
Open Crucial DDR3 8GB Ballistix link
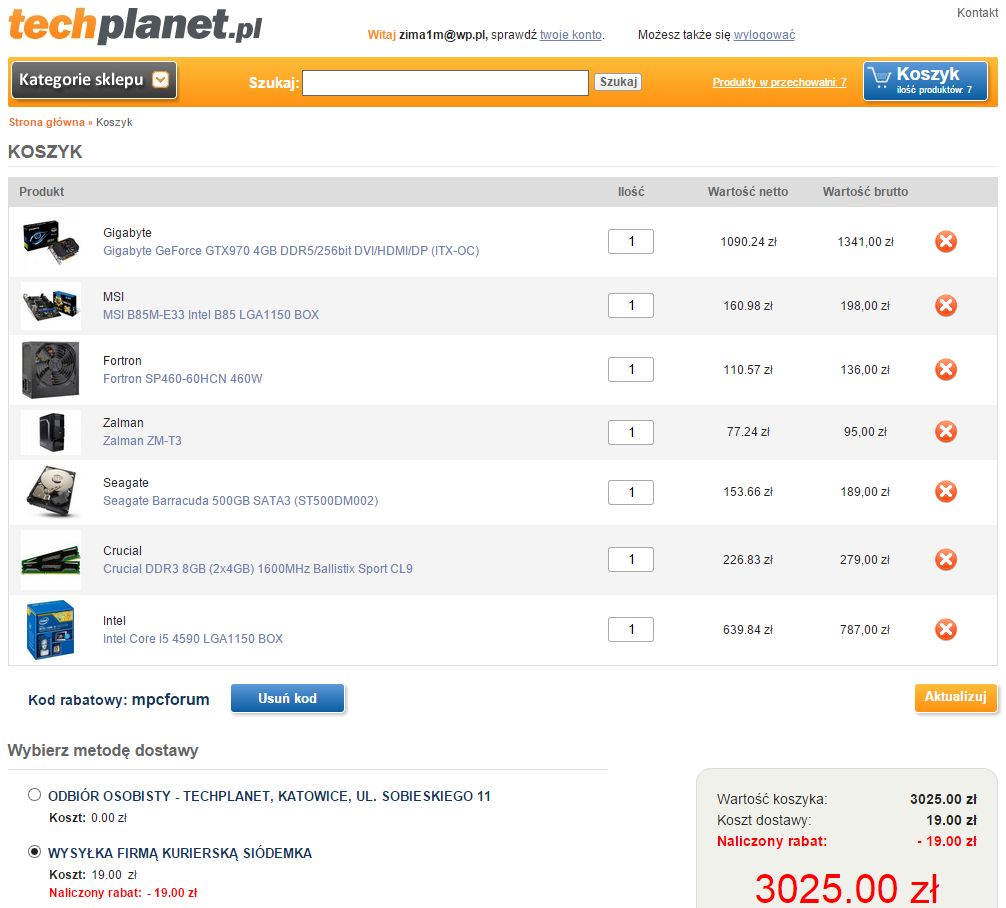pyautogui.click(x=258, y=569)
